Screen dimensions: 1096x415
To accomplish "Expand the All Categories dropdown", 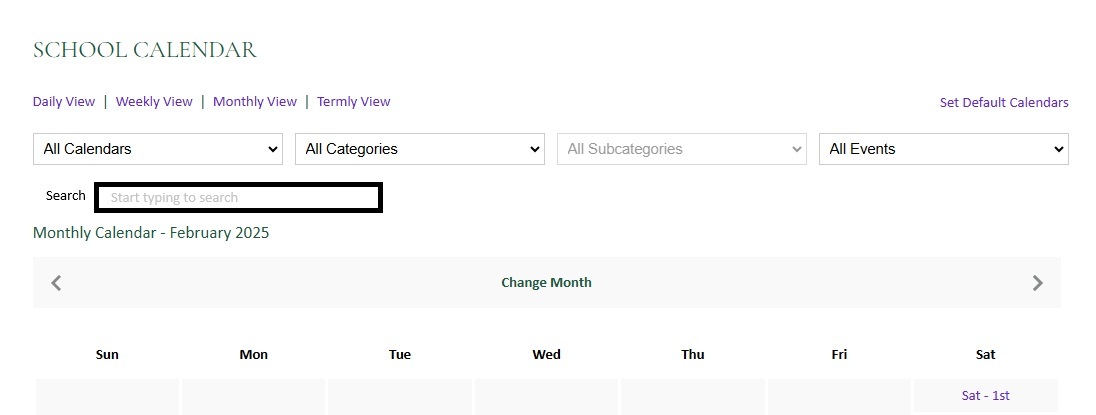I will point(420,149).
